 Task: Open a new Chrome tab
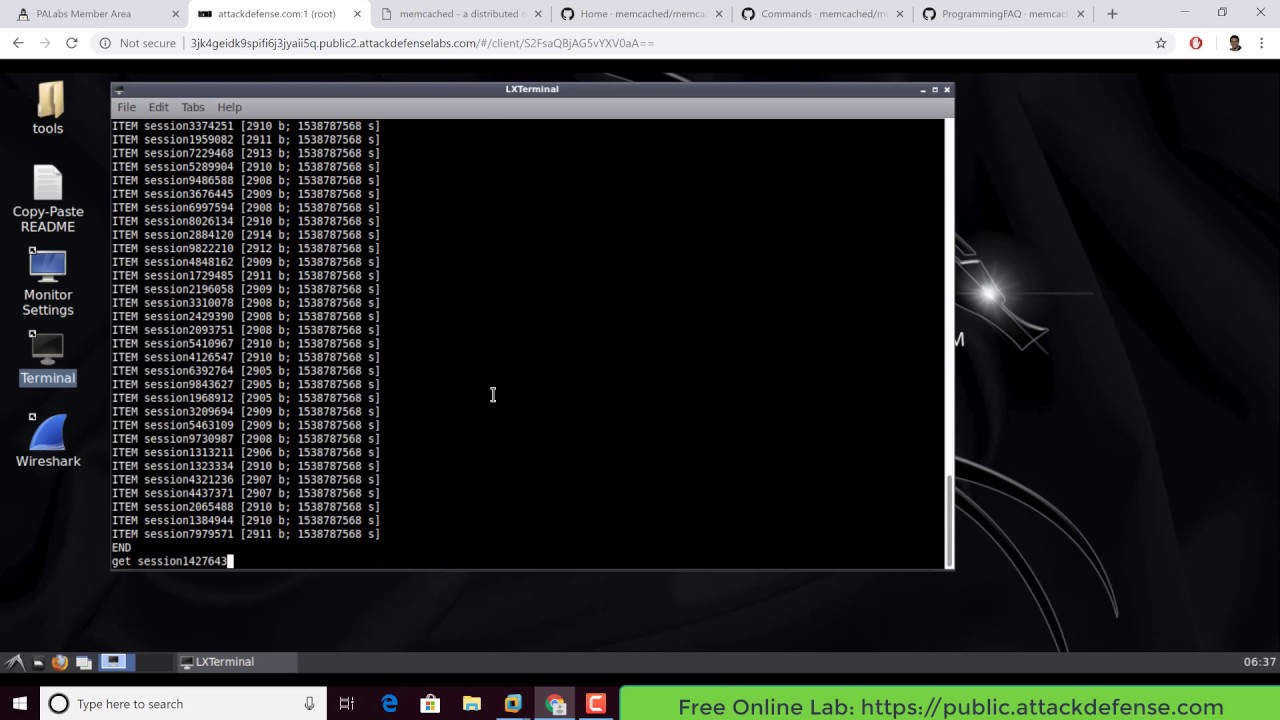[1112, 14]
